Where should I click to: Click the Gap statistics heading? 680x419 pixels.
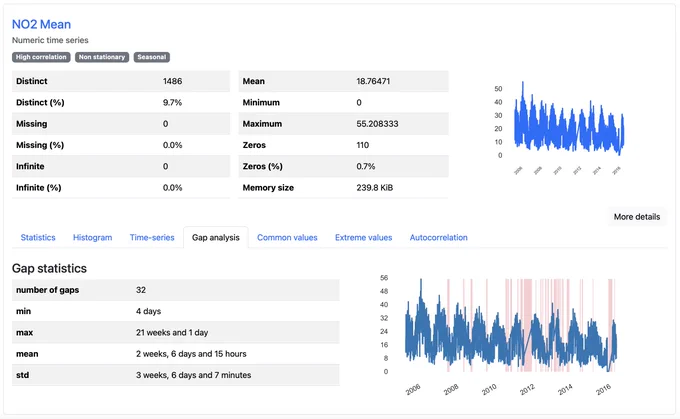49,268
